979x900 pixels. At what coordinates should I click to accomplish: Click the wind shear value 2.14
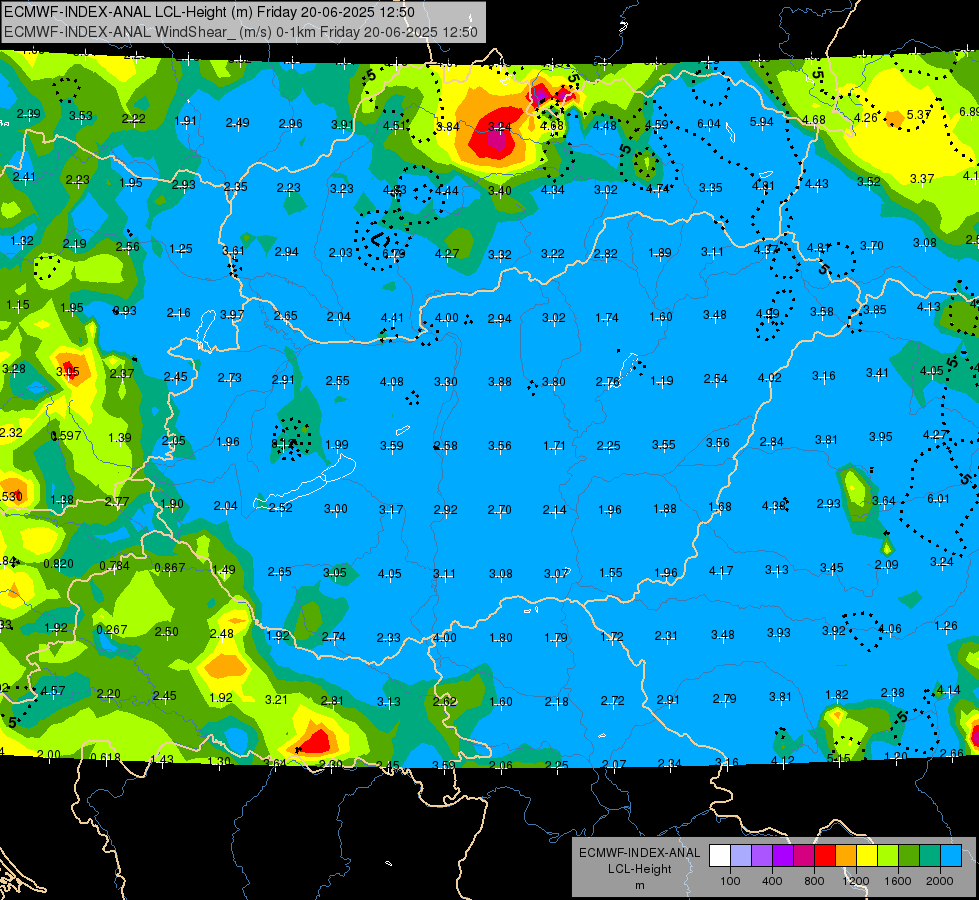[x=554, y=510]
